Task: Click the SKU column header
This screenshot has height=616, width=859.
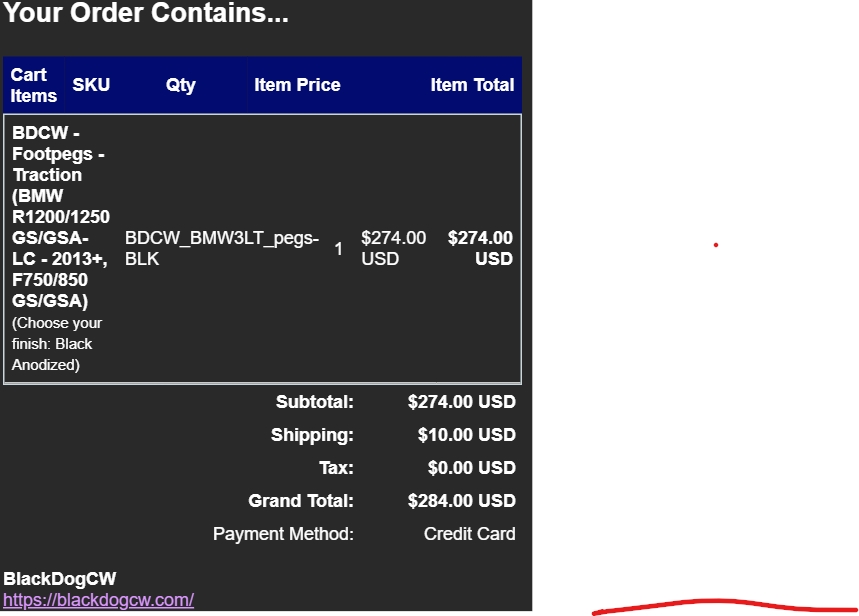Action: (91, 86)
